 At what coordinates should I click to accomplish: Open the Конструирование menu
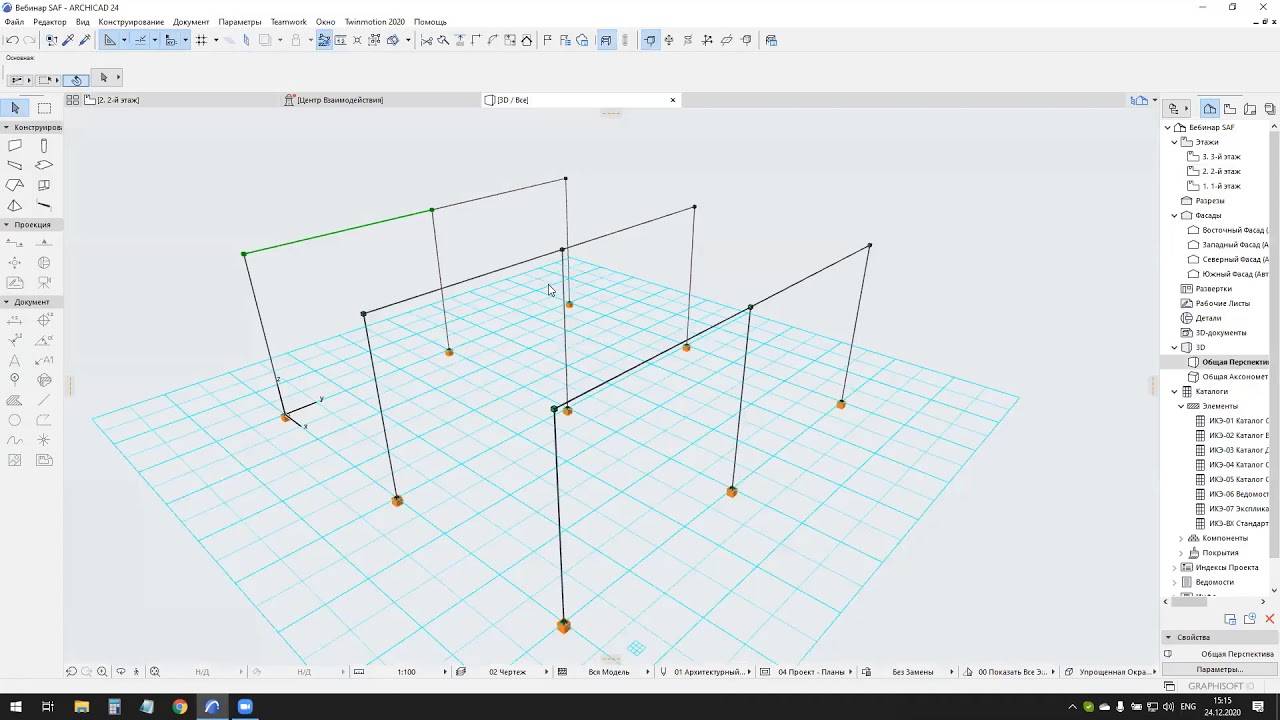tap(131, 22)
